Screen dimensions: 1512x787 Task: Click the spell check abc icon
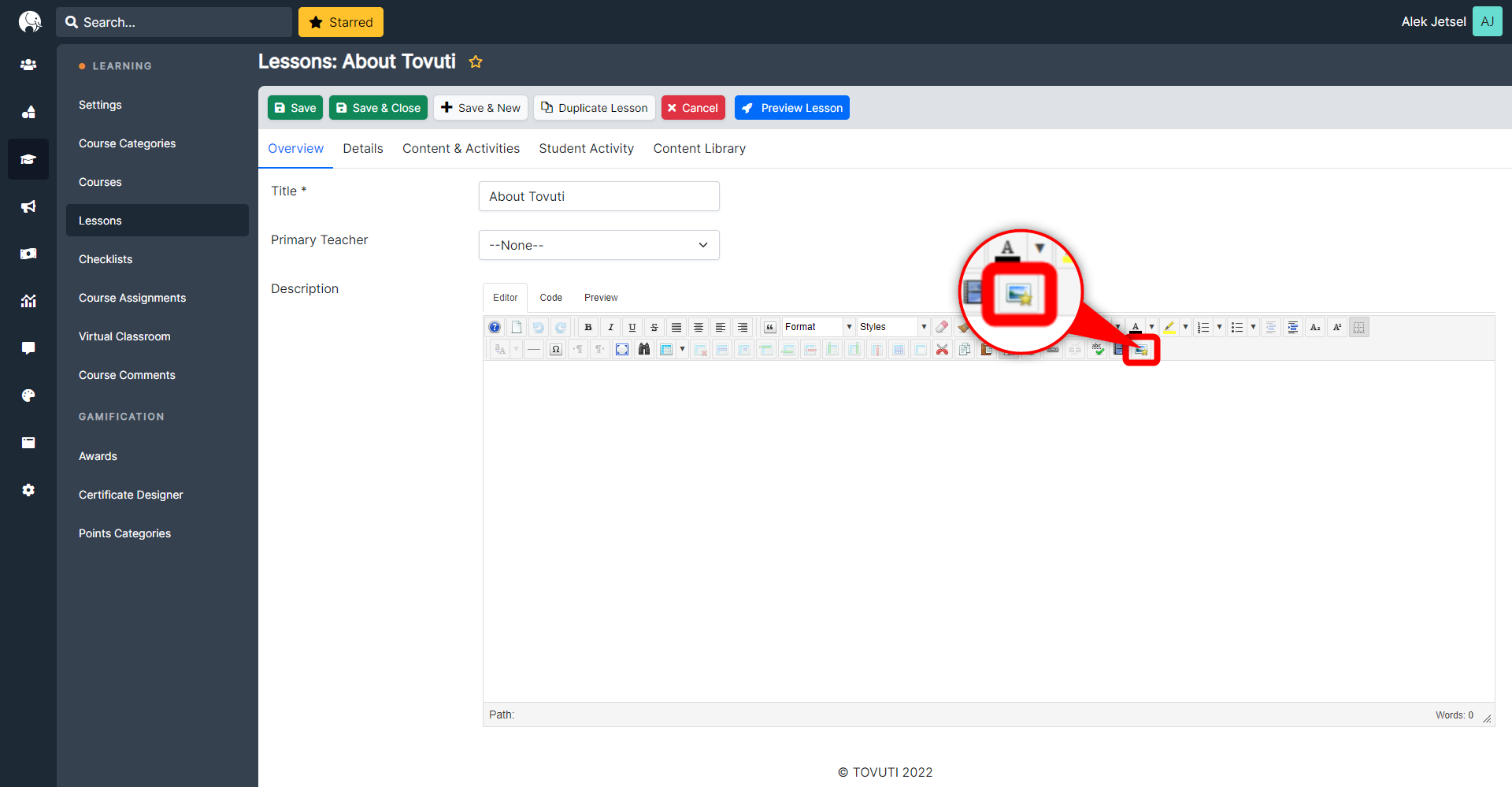click(x=1097, y=349)
